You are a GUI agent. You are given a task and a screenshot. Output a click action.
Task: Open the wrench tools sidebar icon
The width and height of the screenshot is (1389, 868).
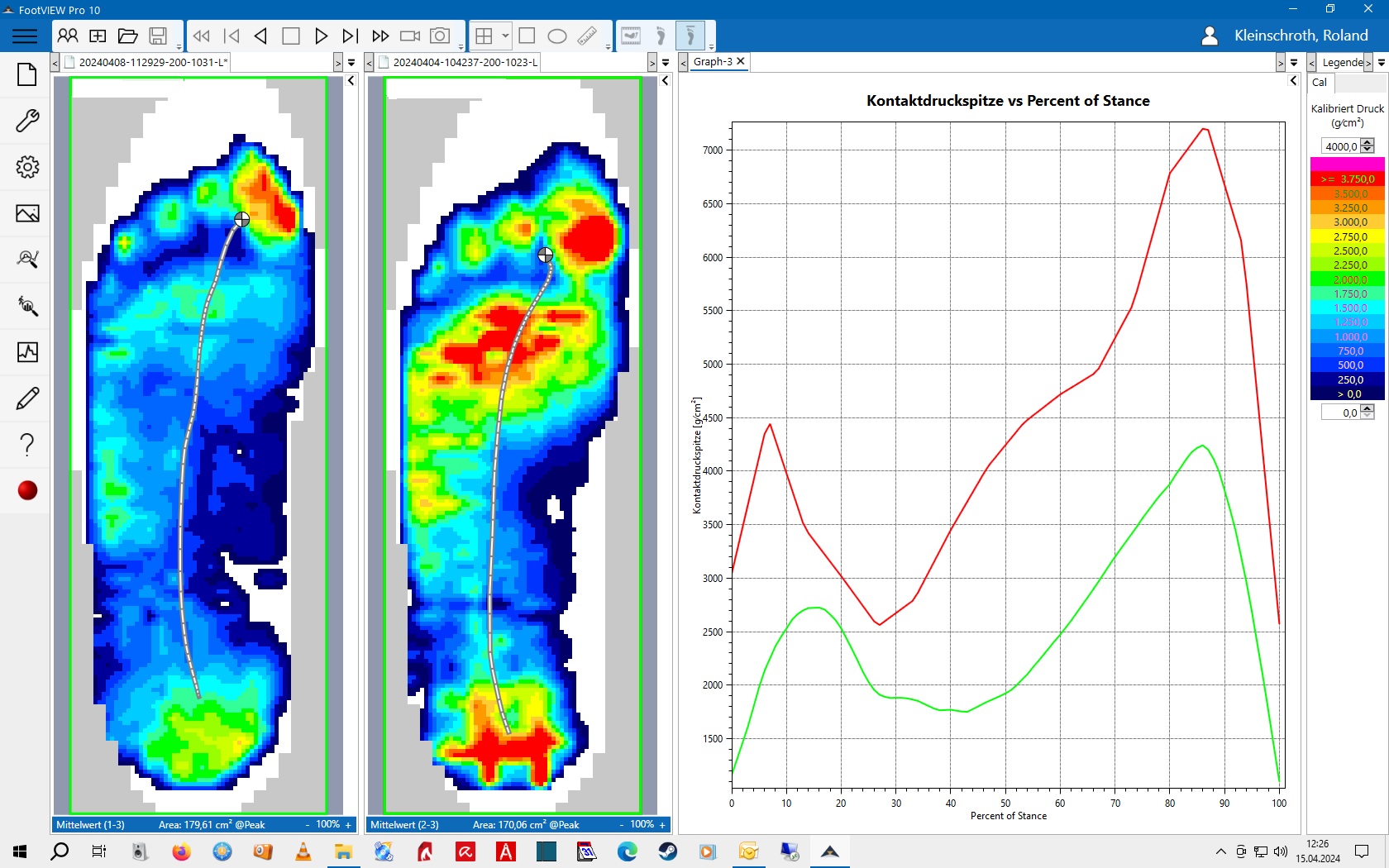[x=27, y=121]
